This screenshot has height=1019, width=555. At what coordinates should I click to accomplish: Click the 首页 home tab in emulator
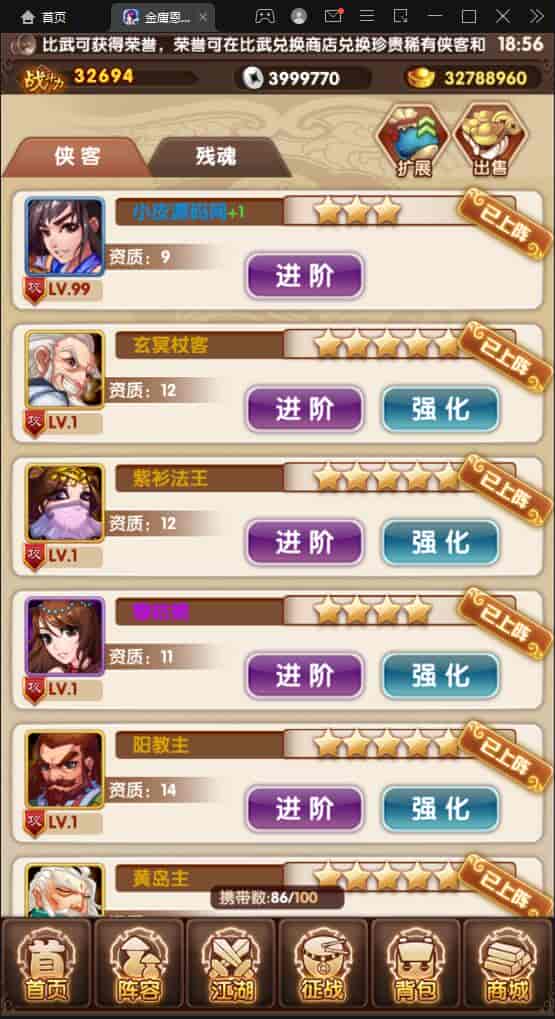coord(44,17)
